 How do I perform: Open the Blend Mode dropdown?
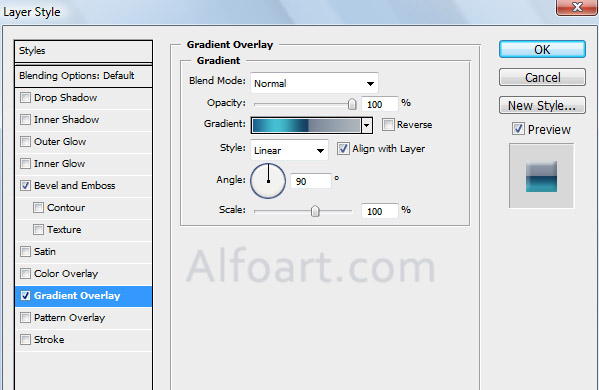pos(314,83)
